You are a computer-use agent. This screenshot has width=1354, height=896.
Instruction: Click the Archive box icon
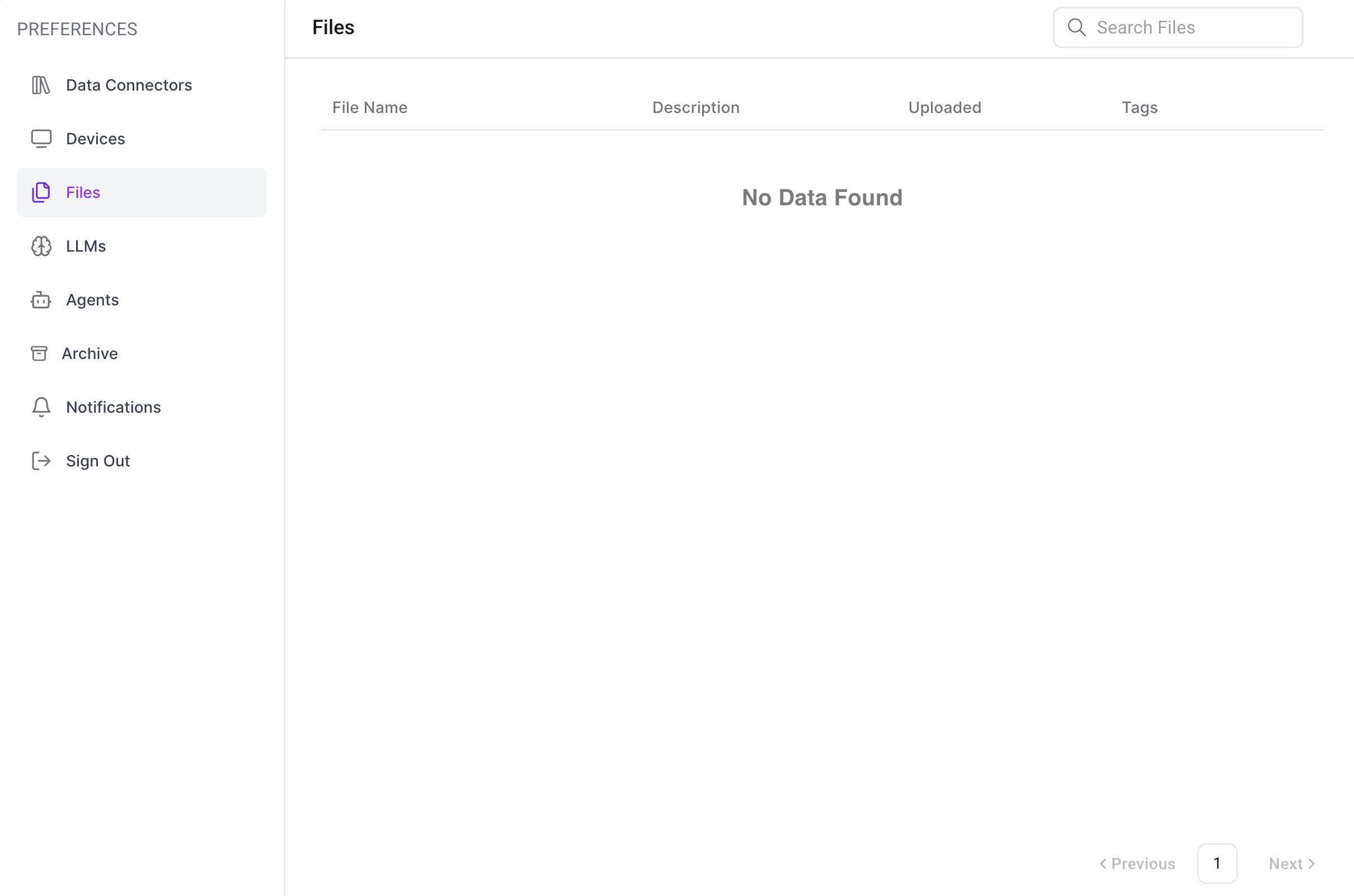[39, 353]
